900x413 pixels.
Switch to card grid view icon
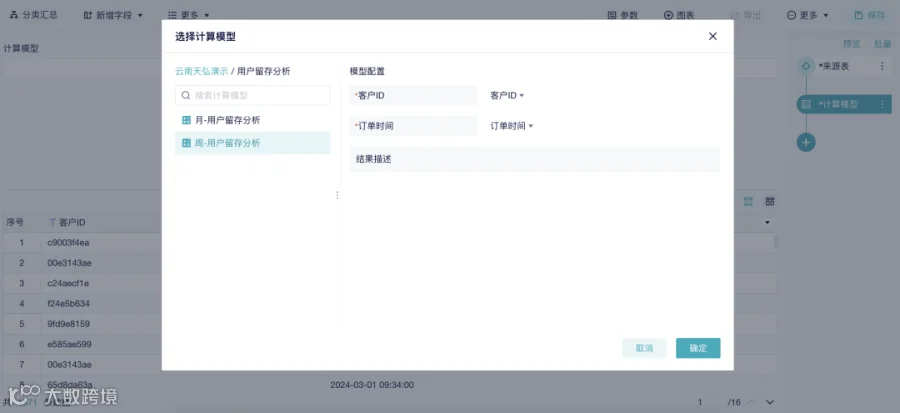pos(770,202)
